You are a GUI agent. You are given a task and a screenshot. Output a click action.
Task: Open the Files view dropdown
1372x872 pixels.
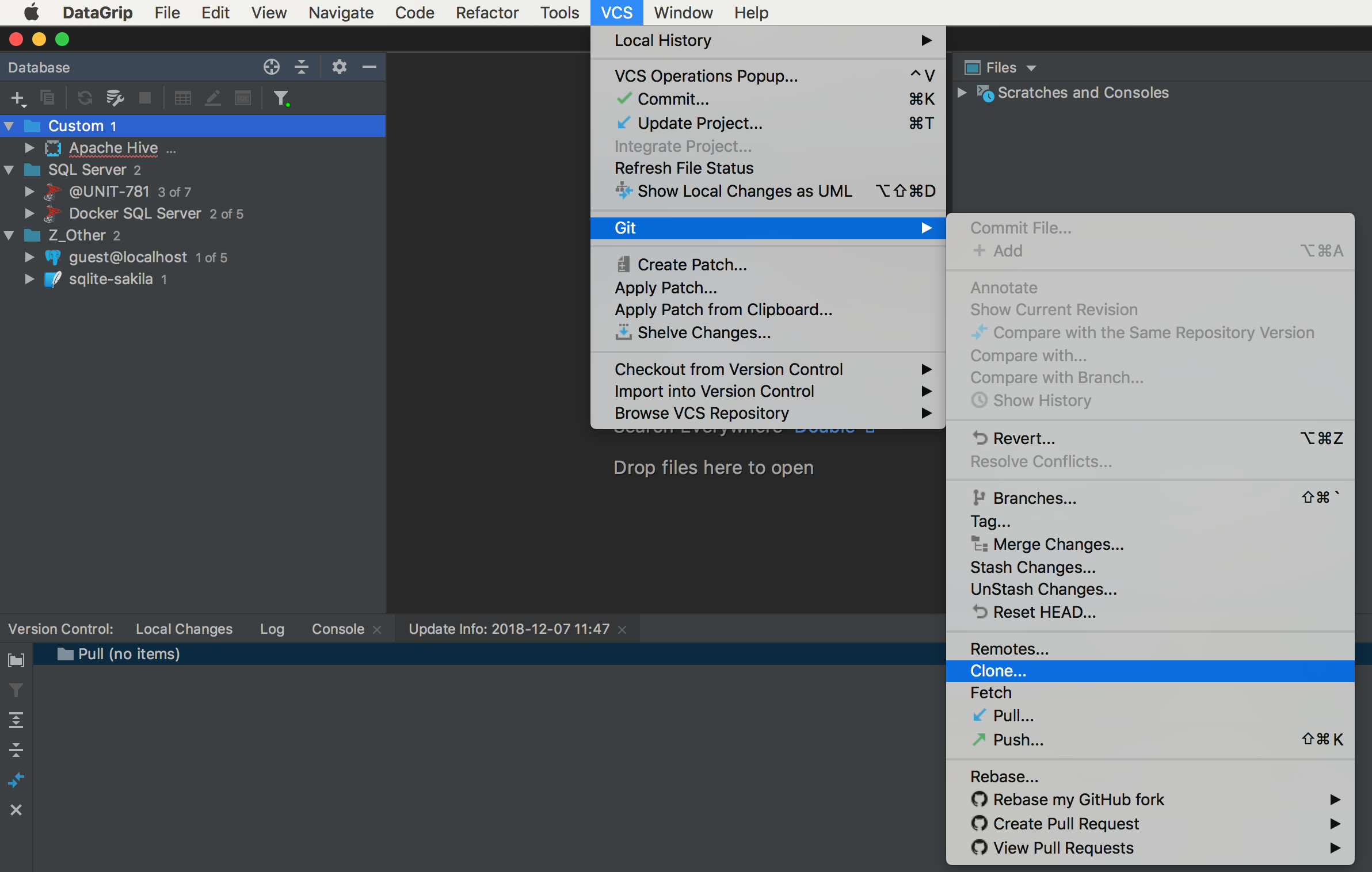(x=1031, y=68)
